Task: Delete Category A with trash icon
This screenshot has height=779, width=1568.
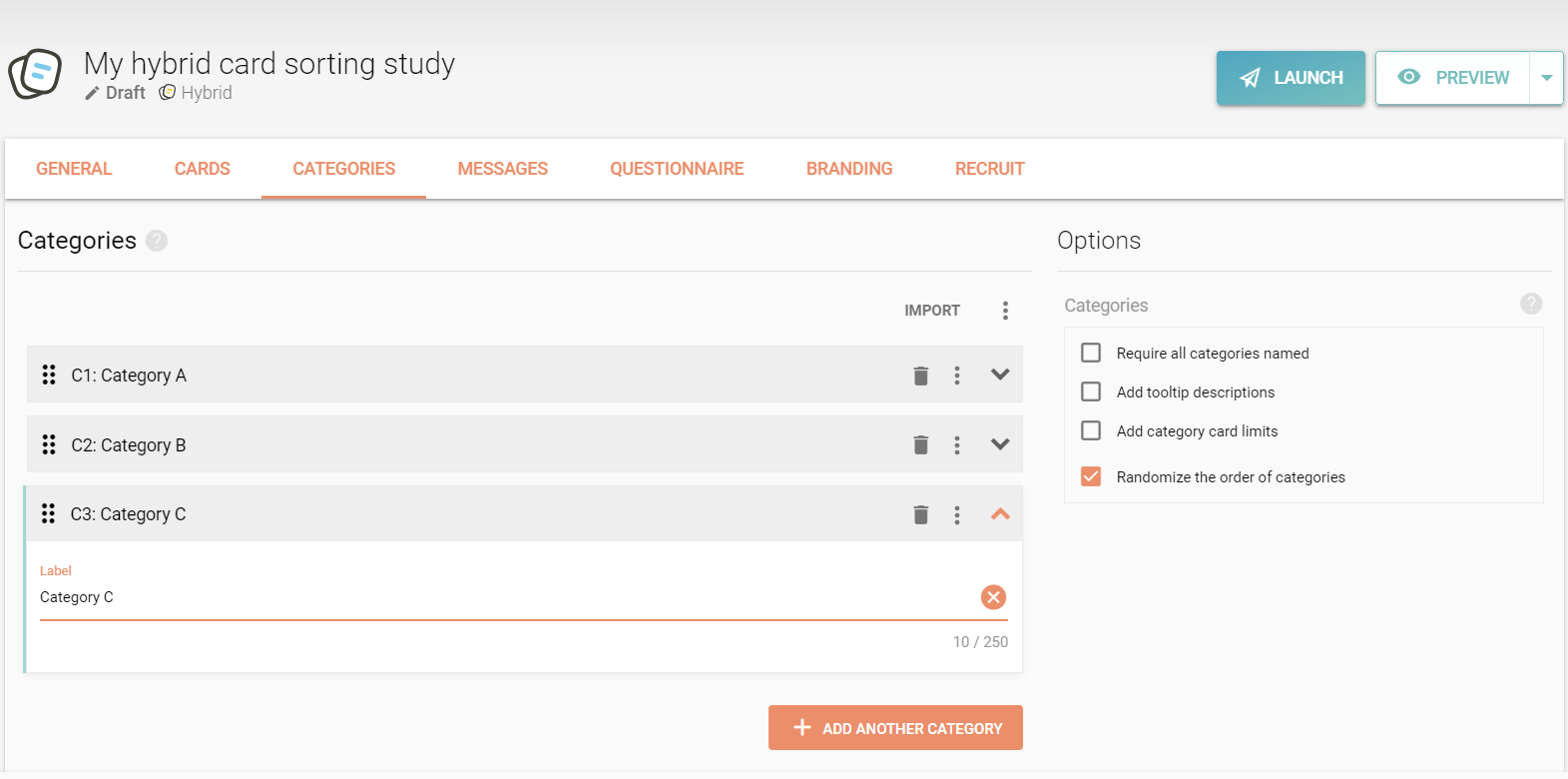Action: coord(920,376)
